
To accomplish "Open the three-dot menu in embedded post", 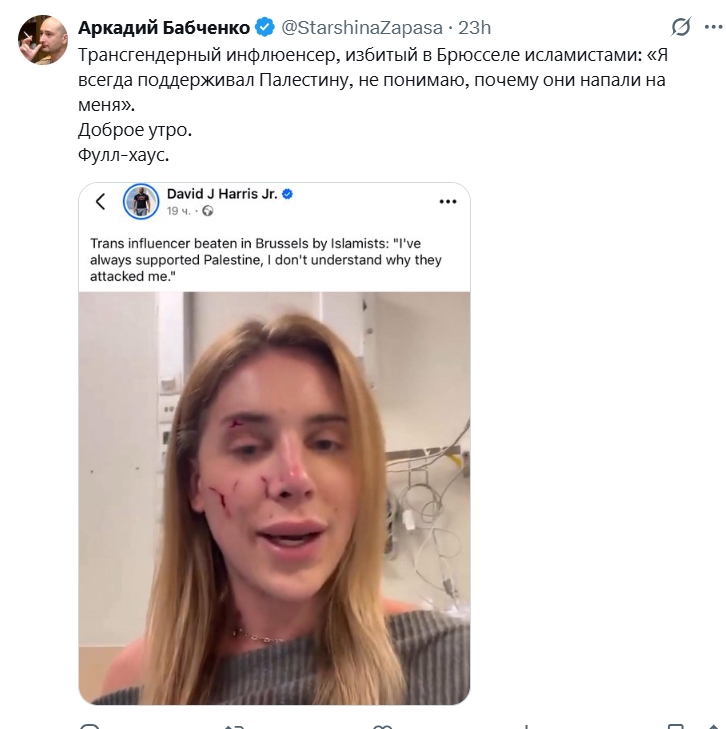I will coord(447,201).
